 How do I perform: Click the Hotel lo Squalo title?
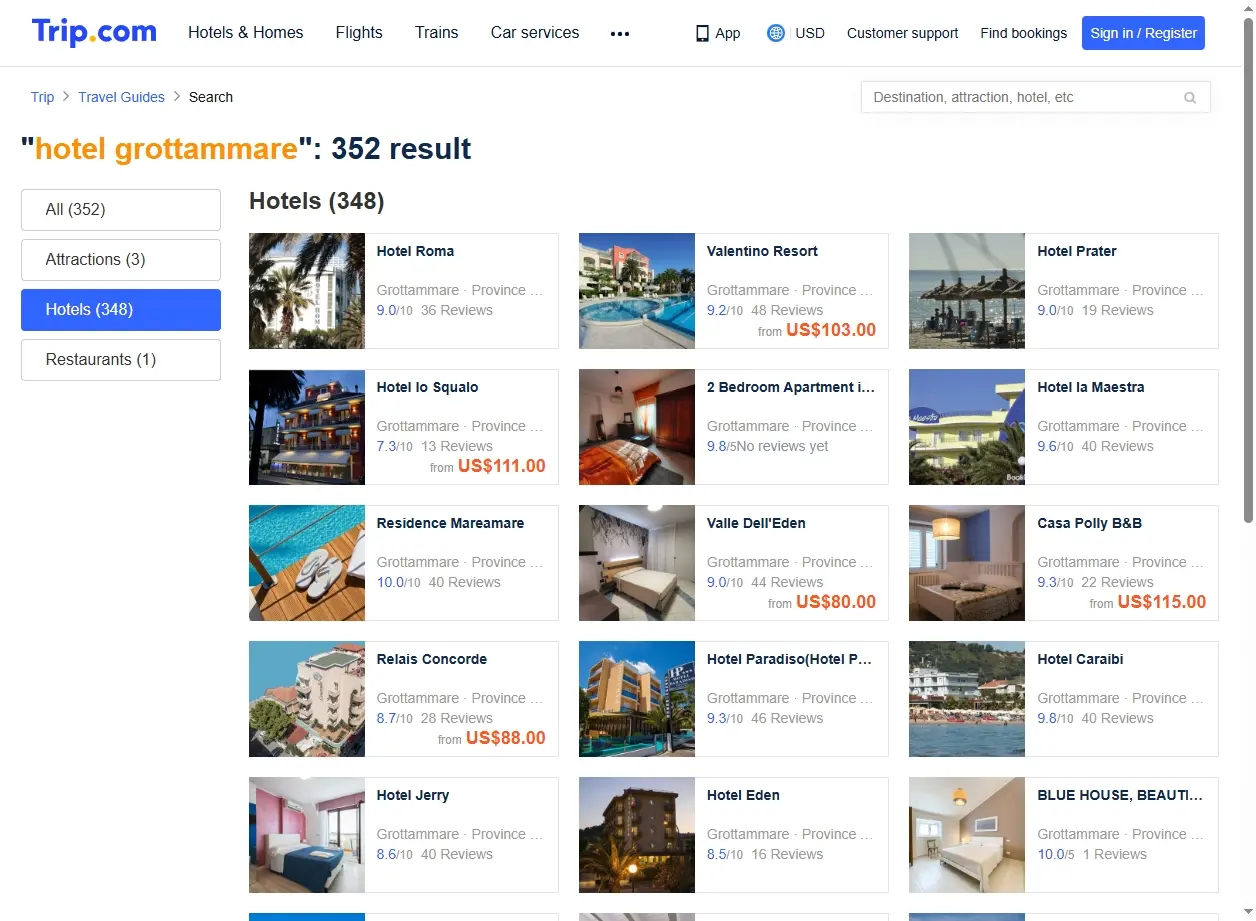tap(427, 387)
